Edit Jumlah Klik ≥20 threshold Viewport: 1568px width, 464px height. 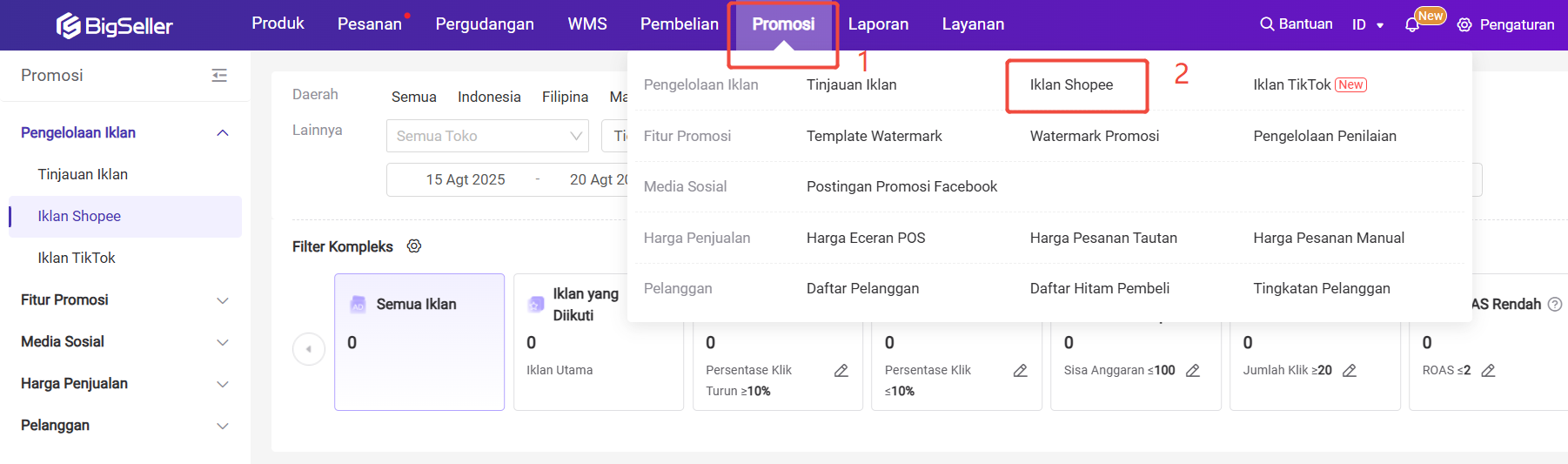pos(1350,371)
